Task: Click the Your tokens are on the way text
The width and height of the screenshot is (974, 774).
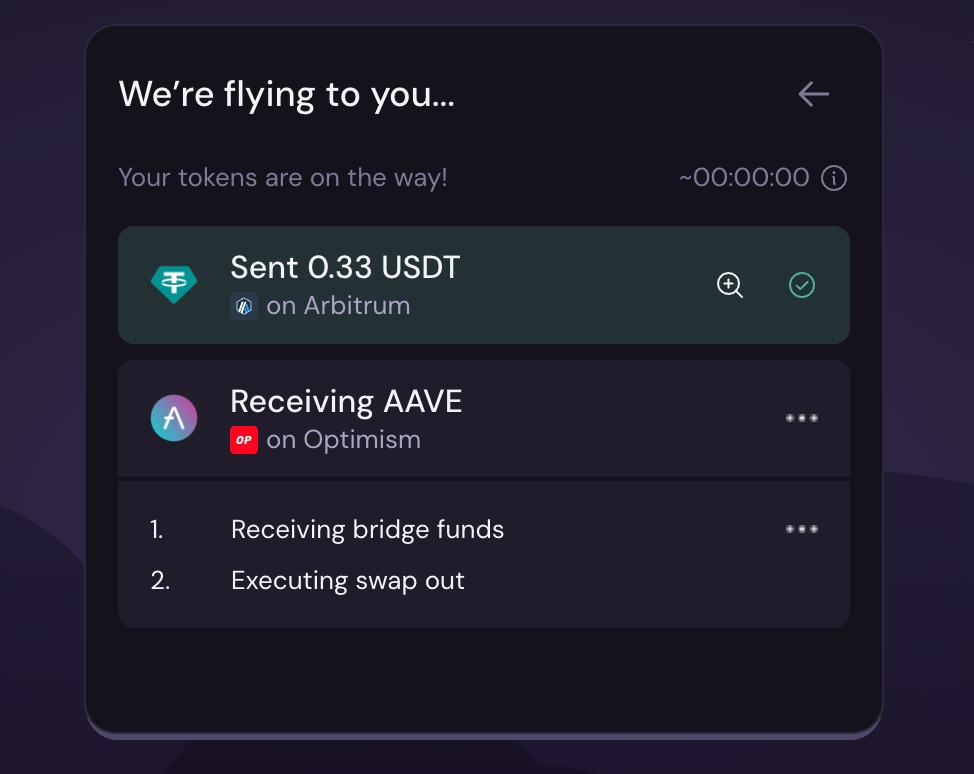Action: pyautogui.click(x=283, y=178)
